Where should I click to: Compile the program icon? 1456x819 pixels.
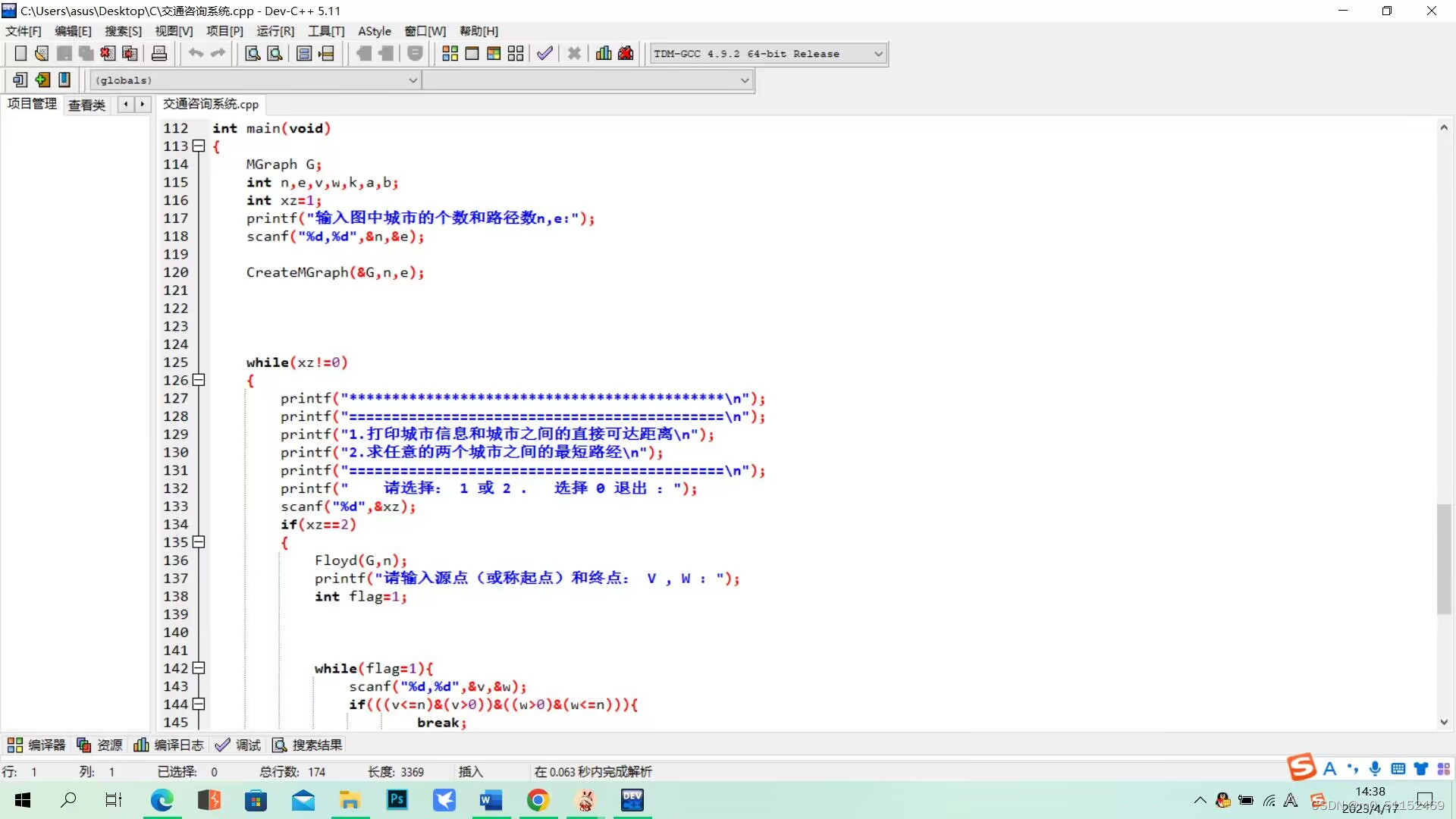pyautogui.click(x=450, y=54)
